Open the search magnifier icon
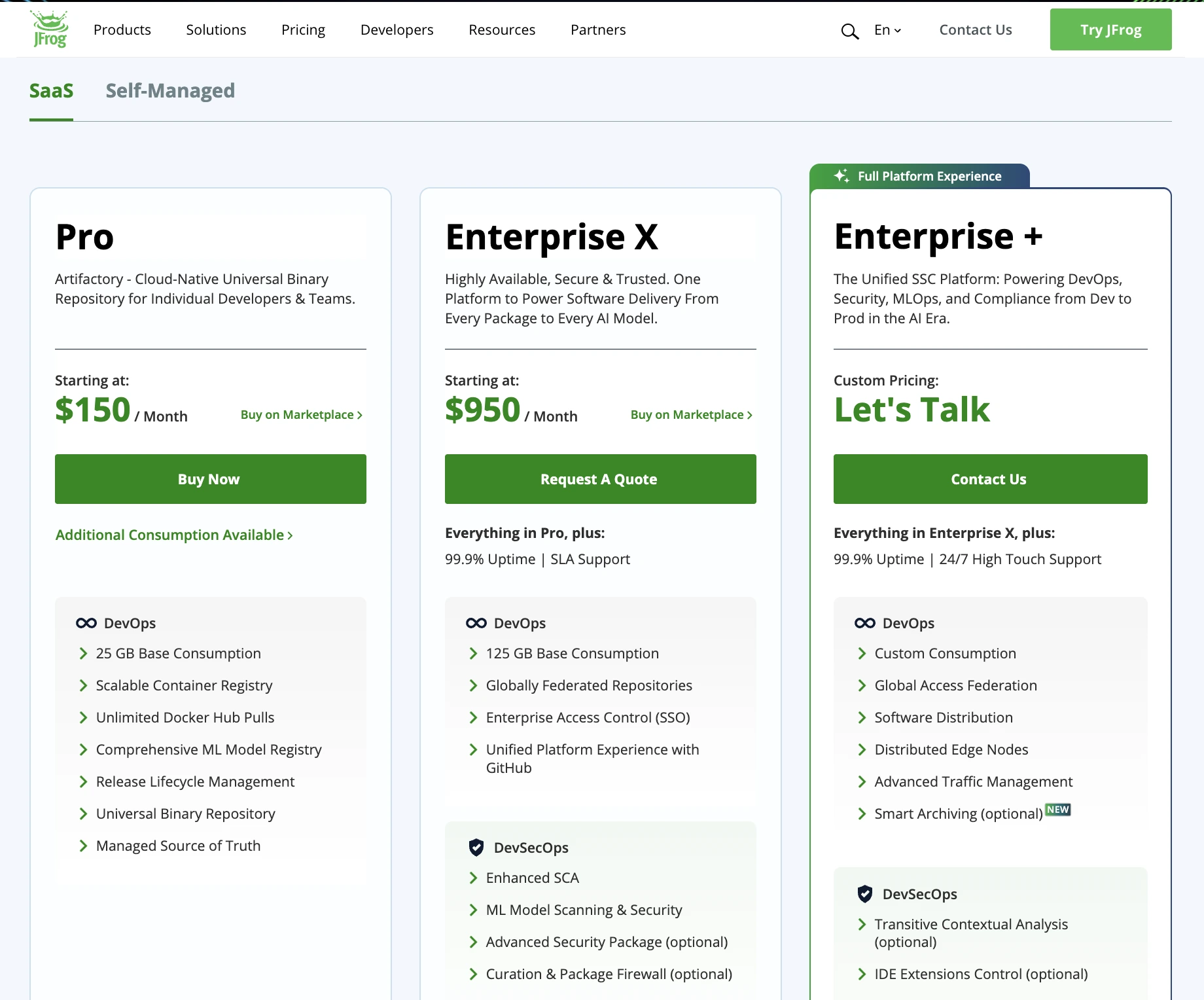The image size is (1204, 1000). pos(849,30)
